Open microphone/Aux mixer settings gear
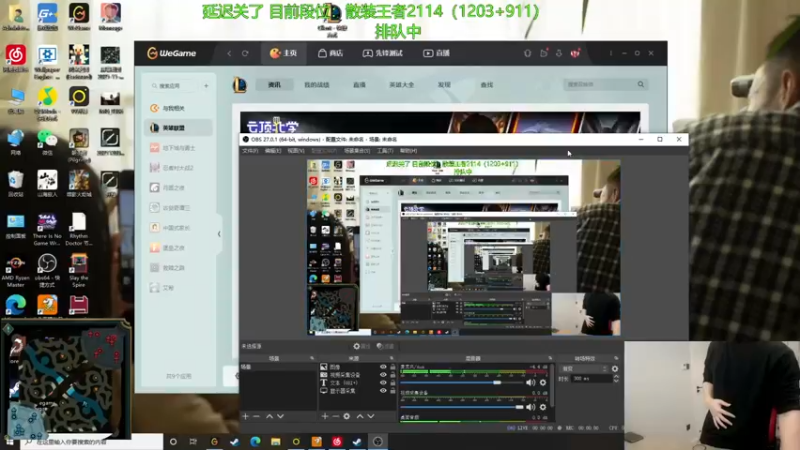Image resolution: width=800 pixels, height=450 pixels. pos(543,382)
